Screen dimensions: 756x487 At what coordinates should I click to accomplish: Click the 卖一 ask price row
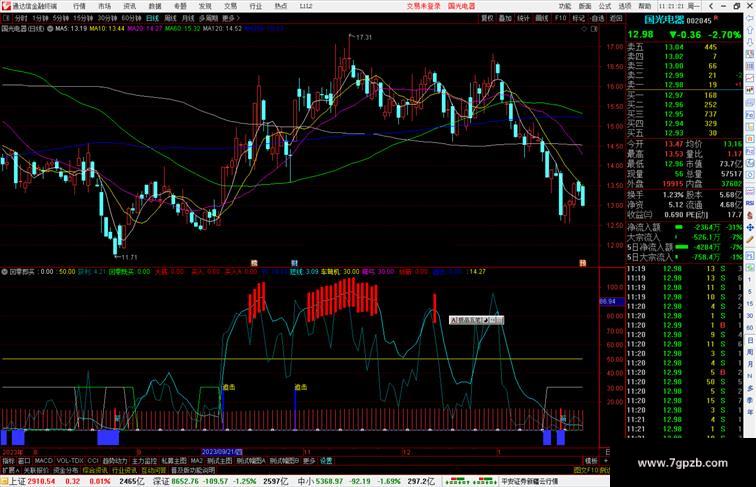click(684, 85)
